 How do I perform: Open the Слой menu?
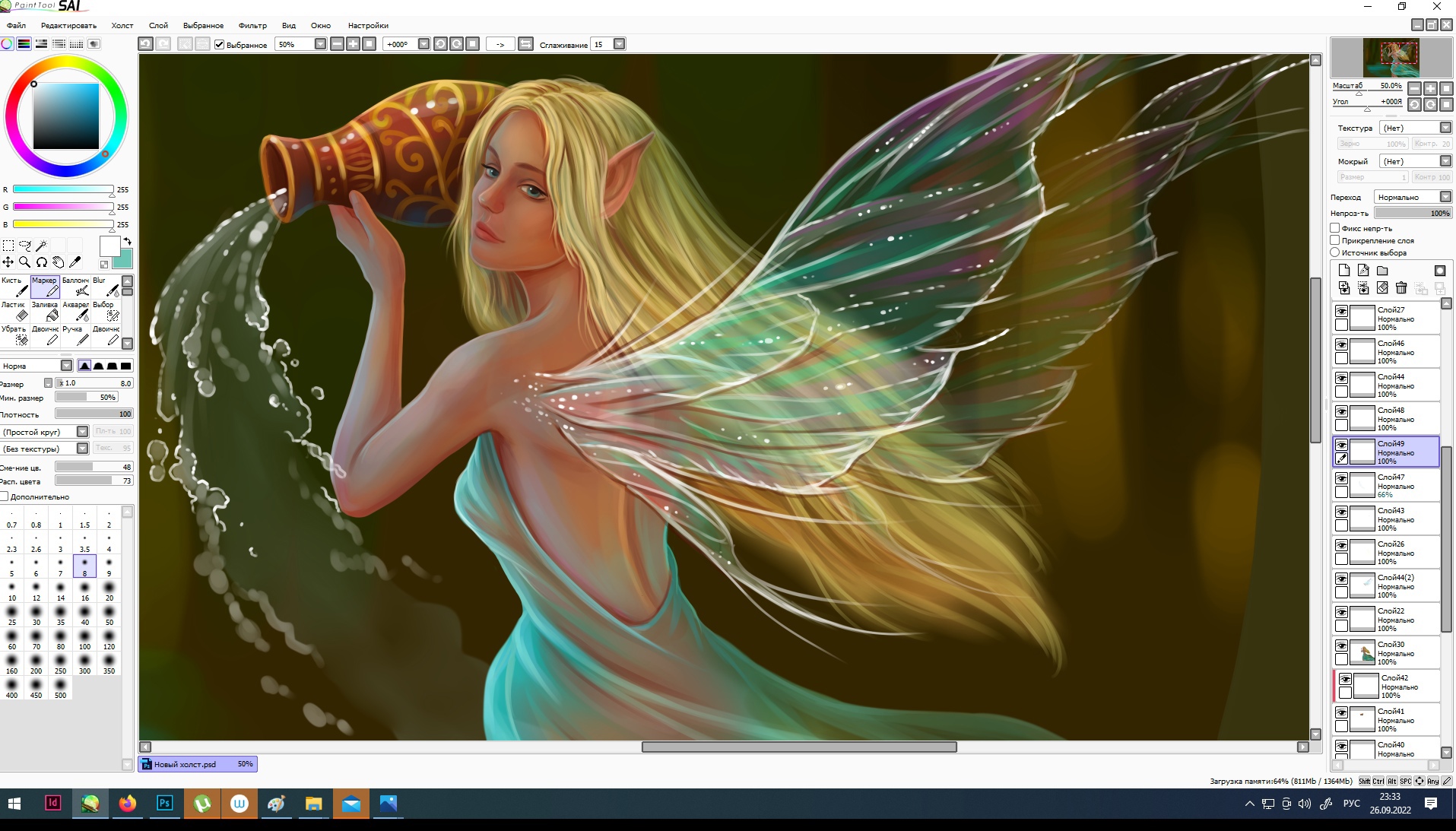(158, 25)
